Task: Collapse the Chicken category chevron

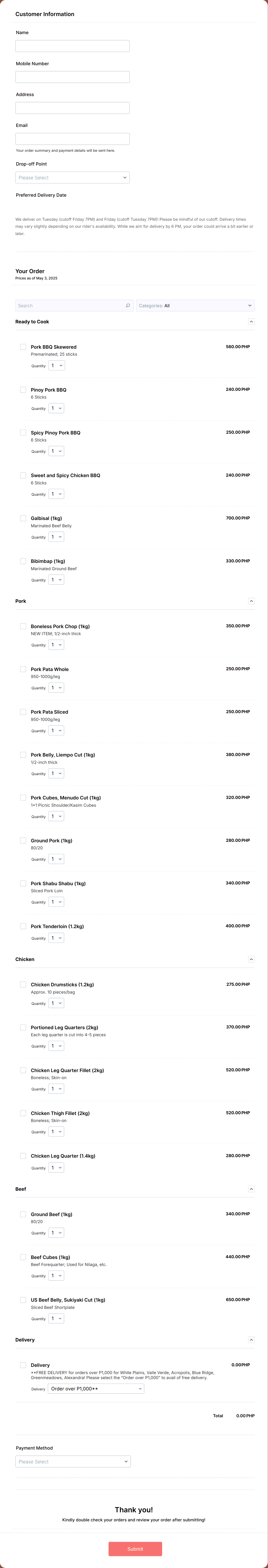Action: [251, 959]
